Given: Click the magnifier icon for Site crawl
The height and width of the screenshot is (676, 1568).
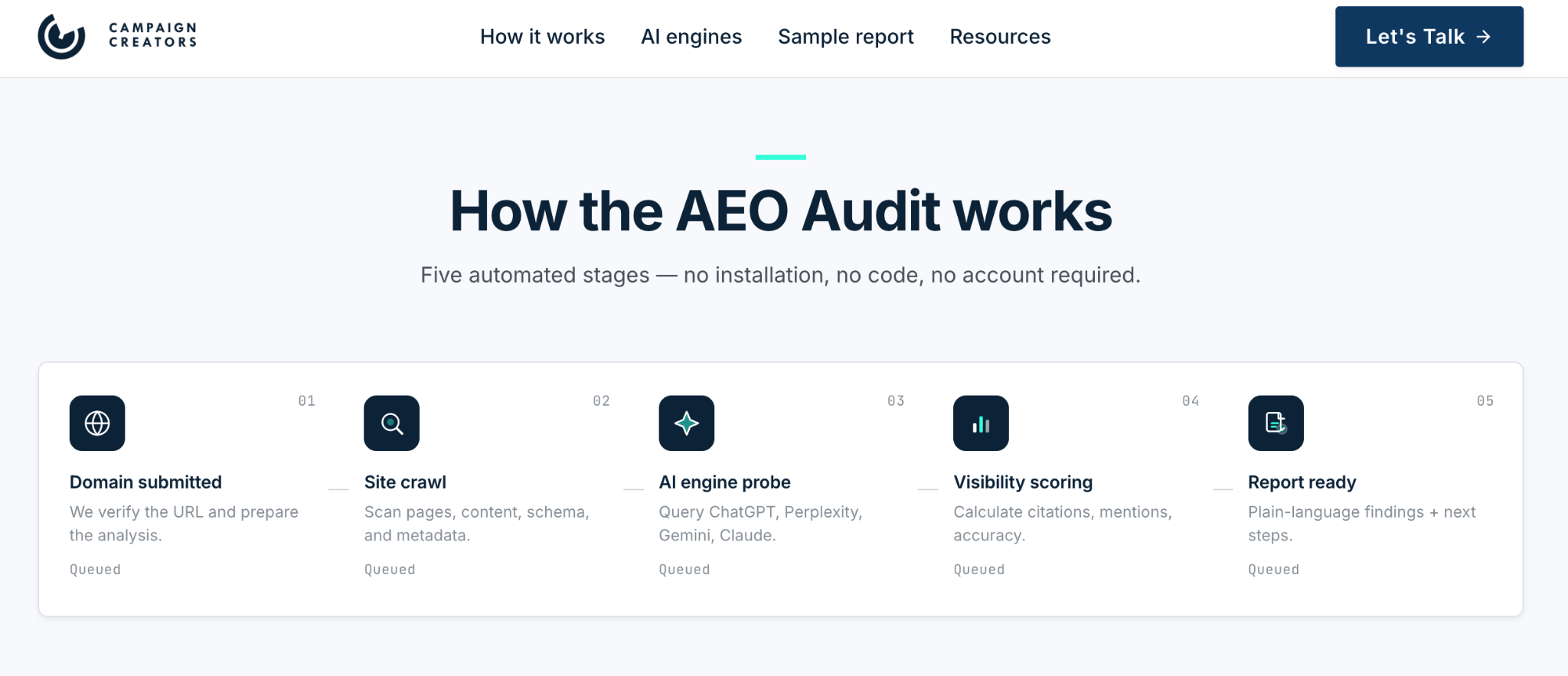Looking at the screenshot, I should [x=392, y=423].
